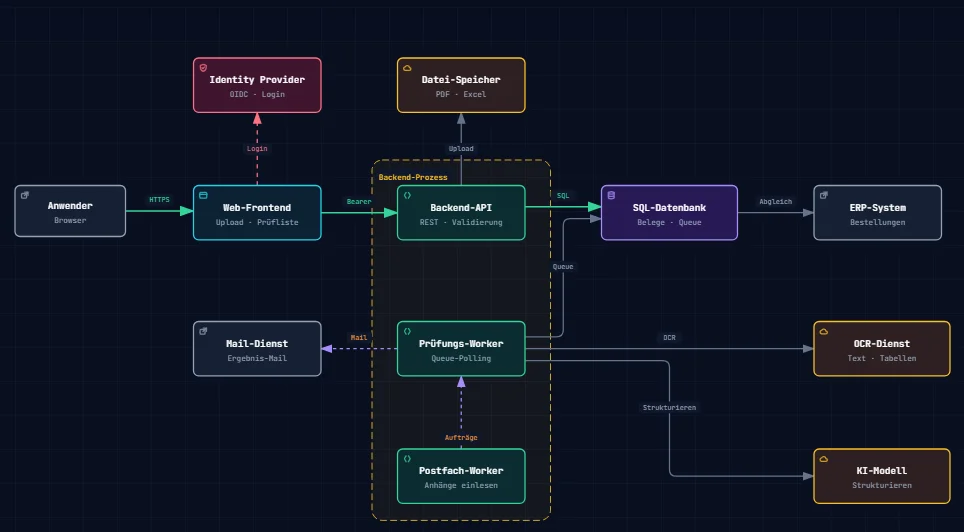Select the Prüfungs-Worker node title

click(461, 344)
